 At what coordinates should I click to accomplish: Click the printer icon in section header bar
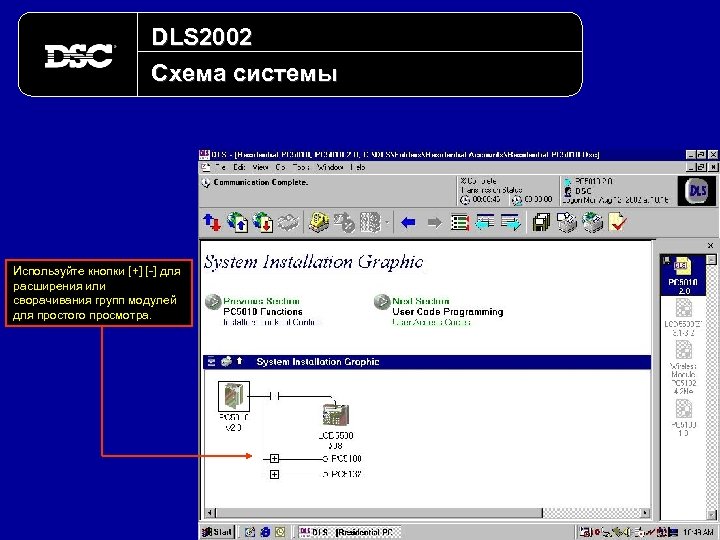pyautogui.click(x=226, y=361)
